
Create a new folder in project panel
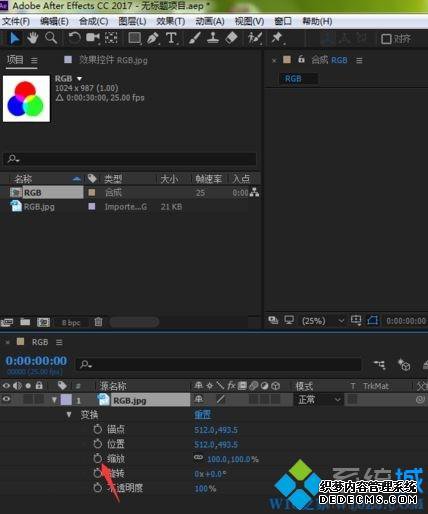point(25,322)
